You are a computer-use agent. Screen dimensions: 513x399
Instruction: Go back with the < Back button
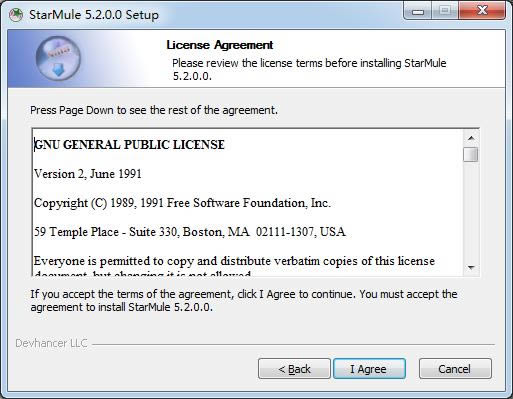294,369
